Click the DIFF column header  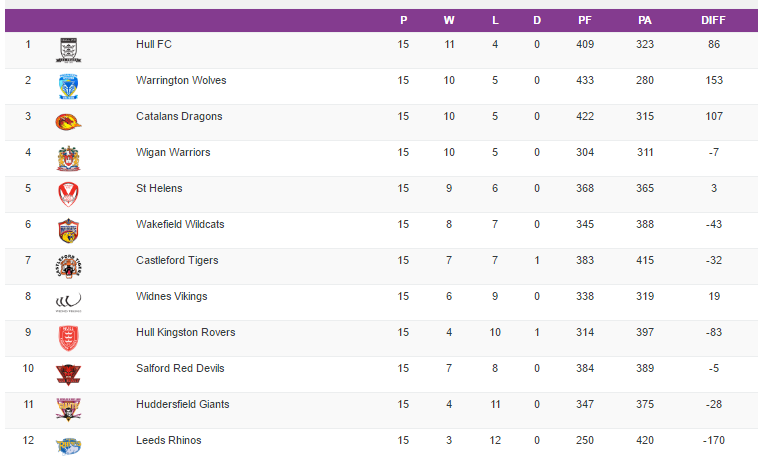click(x=714, y=20)
